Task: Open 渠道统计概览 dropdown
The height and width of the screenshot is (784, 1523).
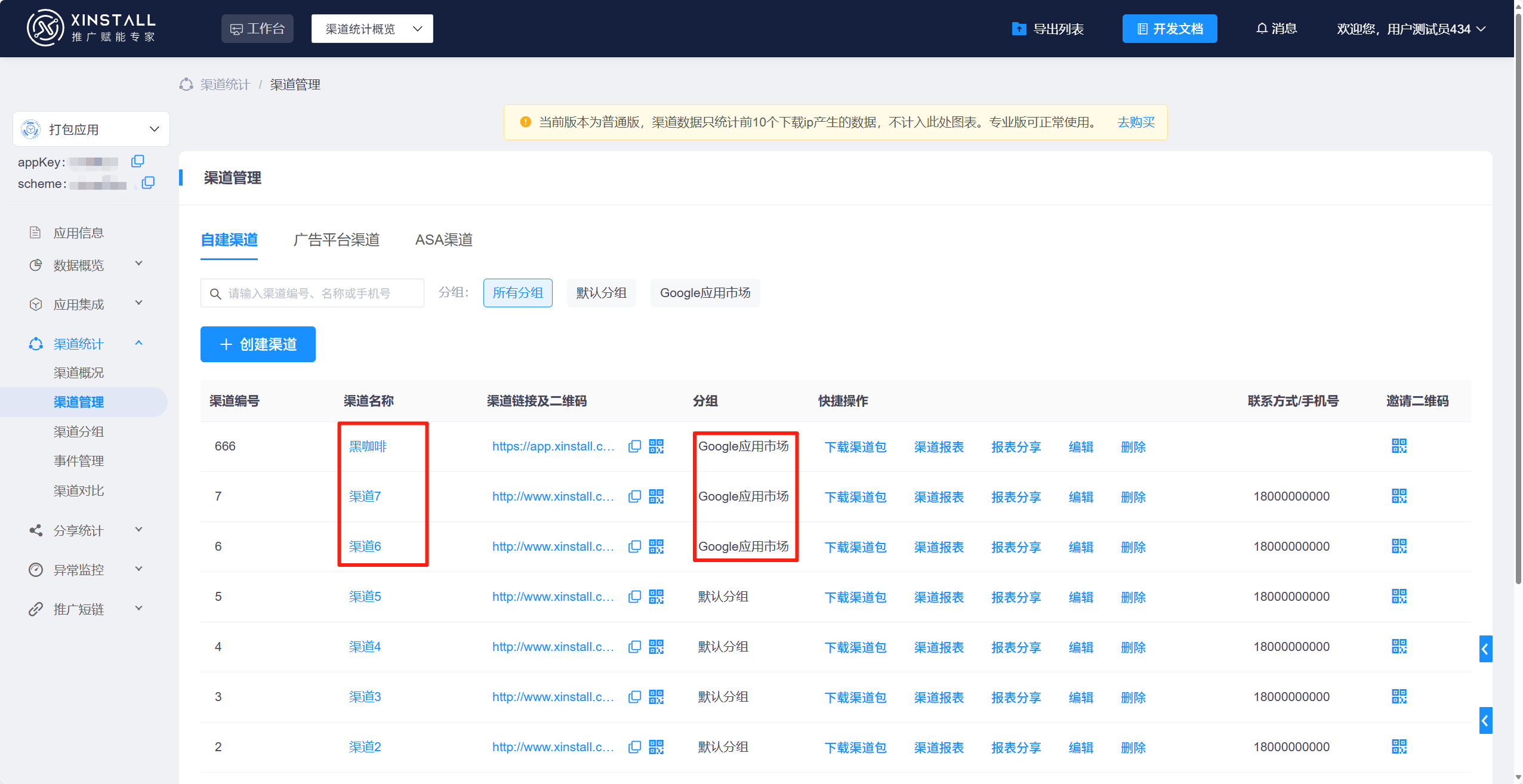Action: (x=372, y=29)
